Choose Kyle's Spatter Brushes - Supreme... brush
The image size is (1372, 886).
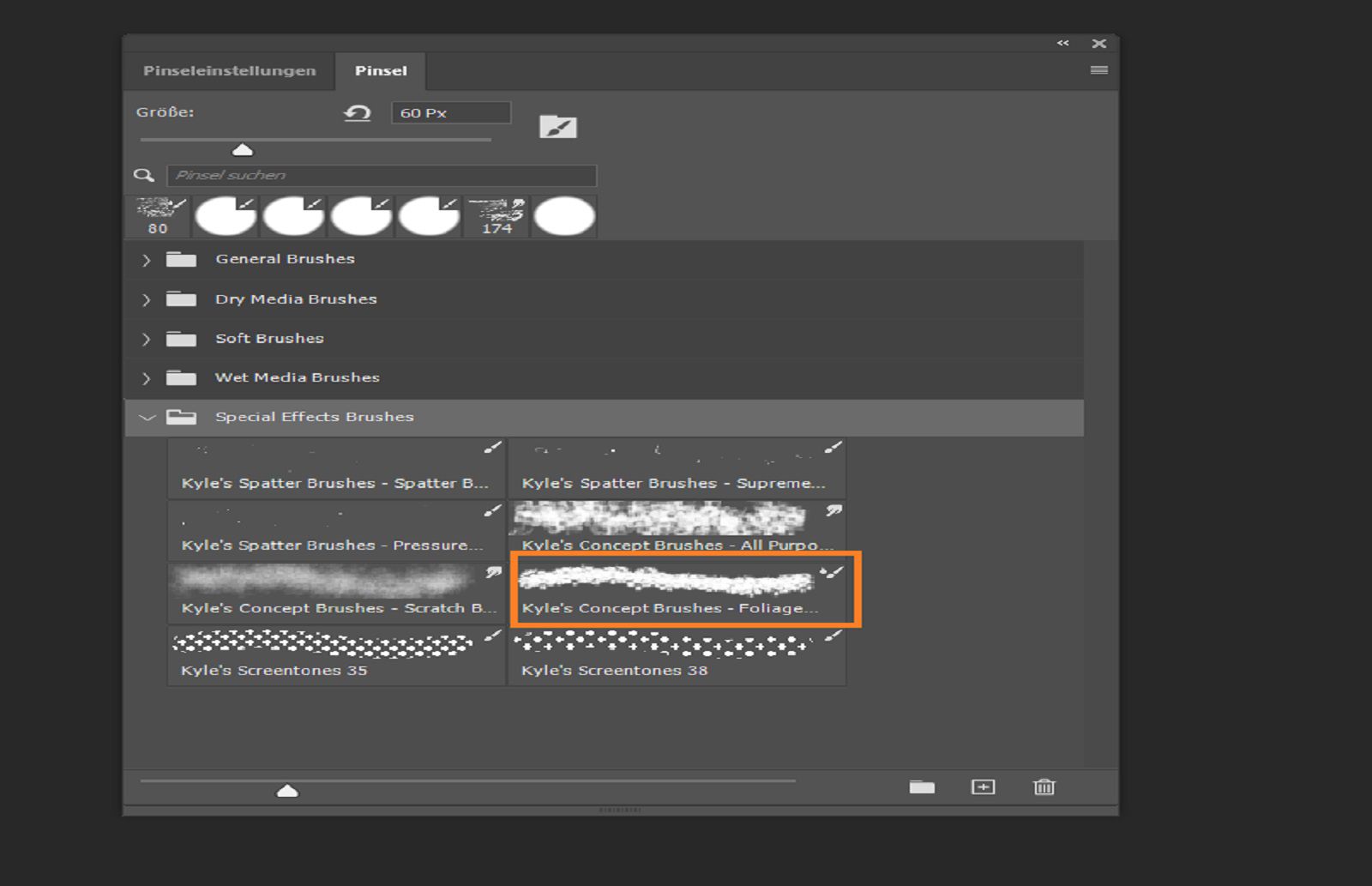[x=677, y=468]
